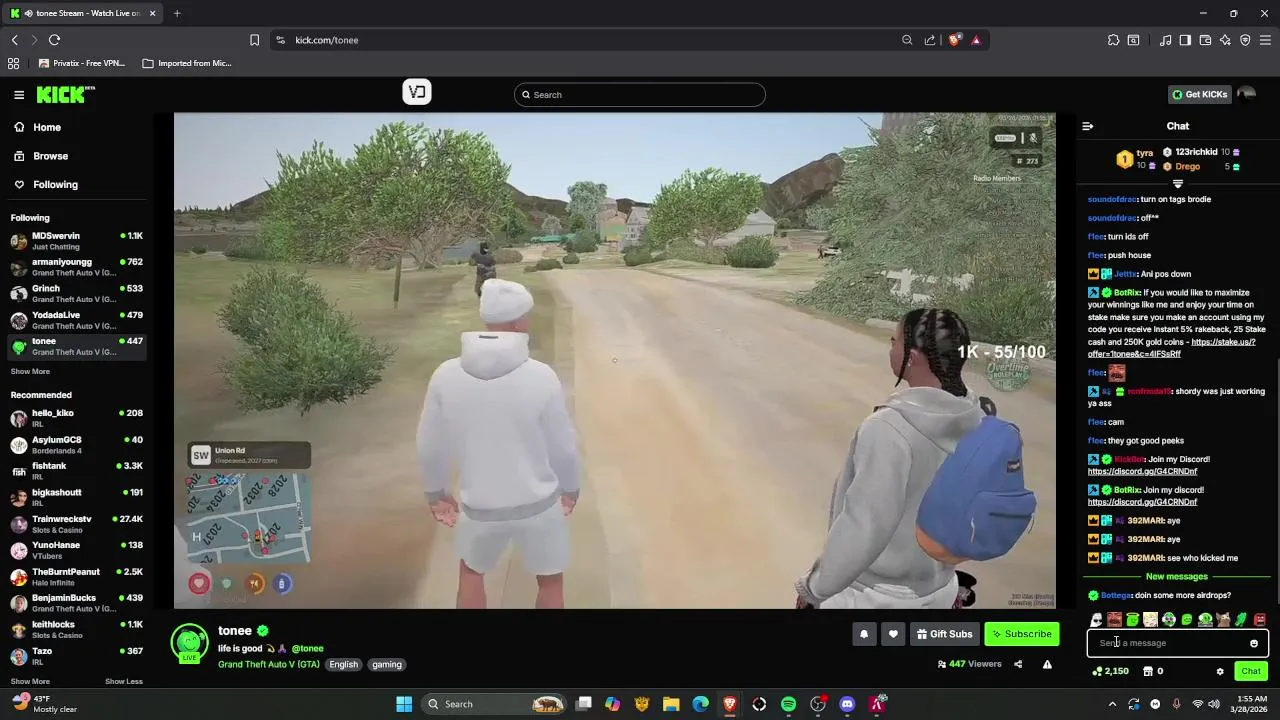The image size is (1280, 720).
Task: Open MDSwervin's channel in Following list
Action: (77, 241)
